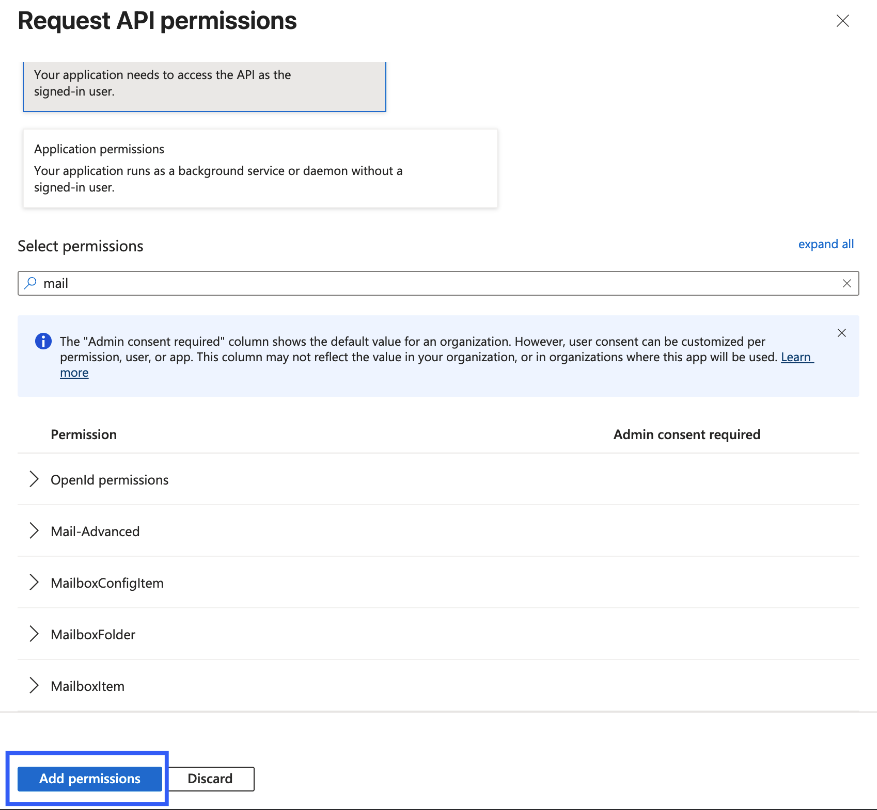The width and height of the screenshot is (877, 810).
Task: Close the Request API permissions panel
Action: coord(842,21)
